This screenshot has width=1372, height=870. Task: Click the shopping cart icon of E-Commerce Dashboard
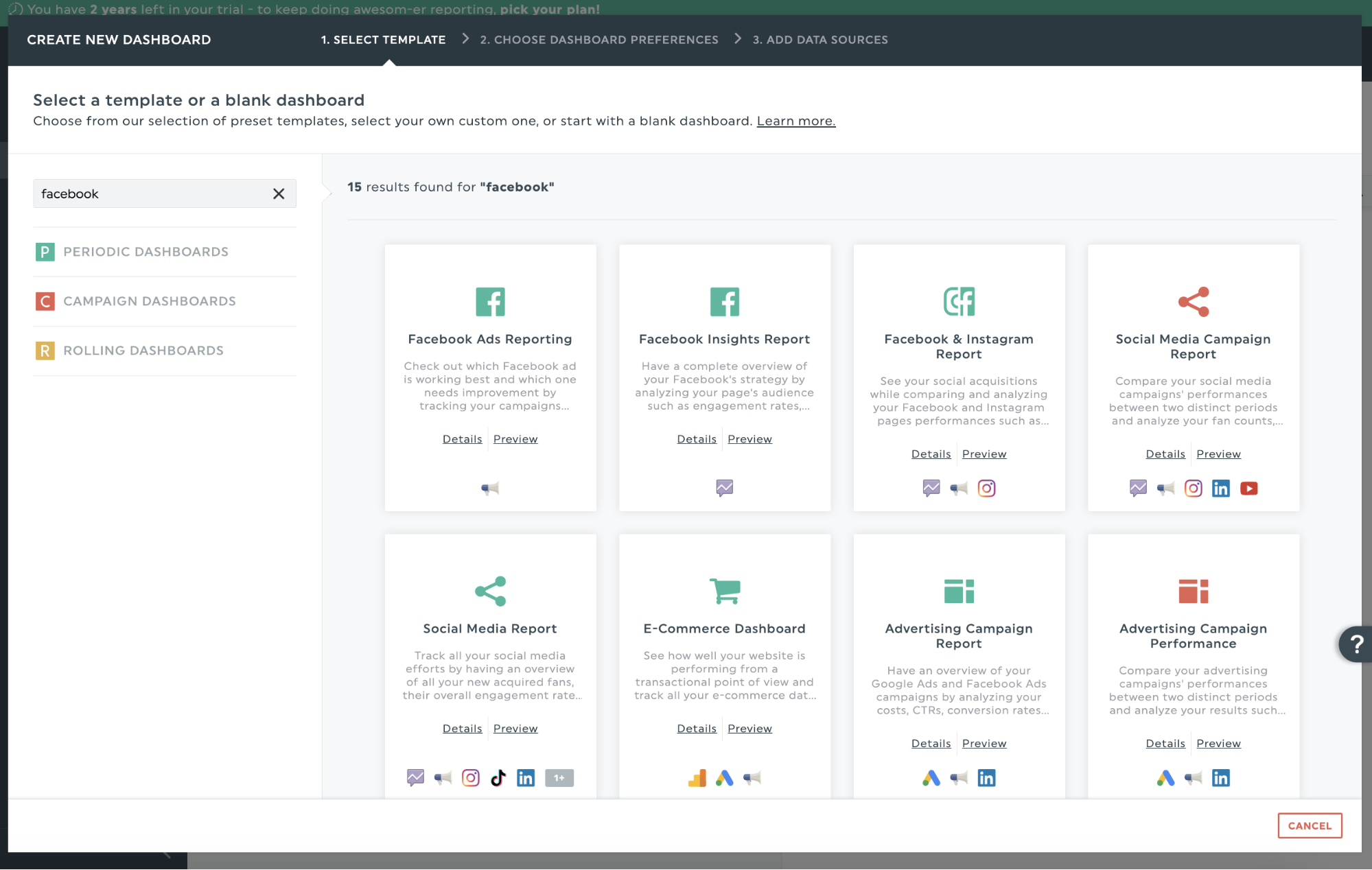tap(725, 591)
